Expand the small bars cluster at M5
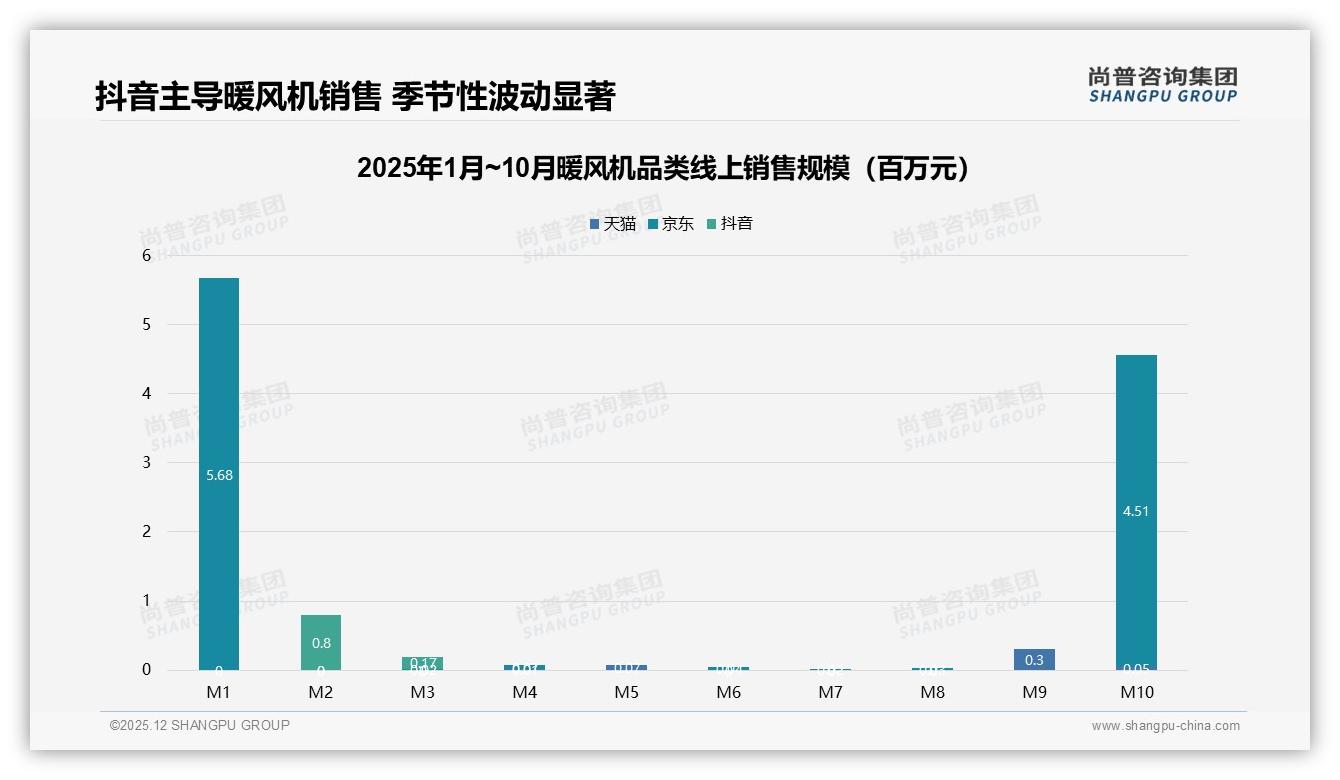The image size is (1340, 780). tap(626, 666)
